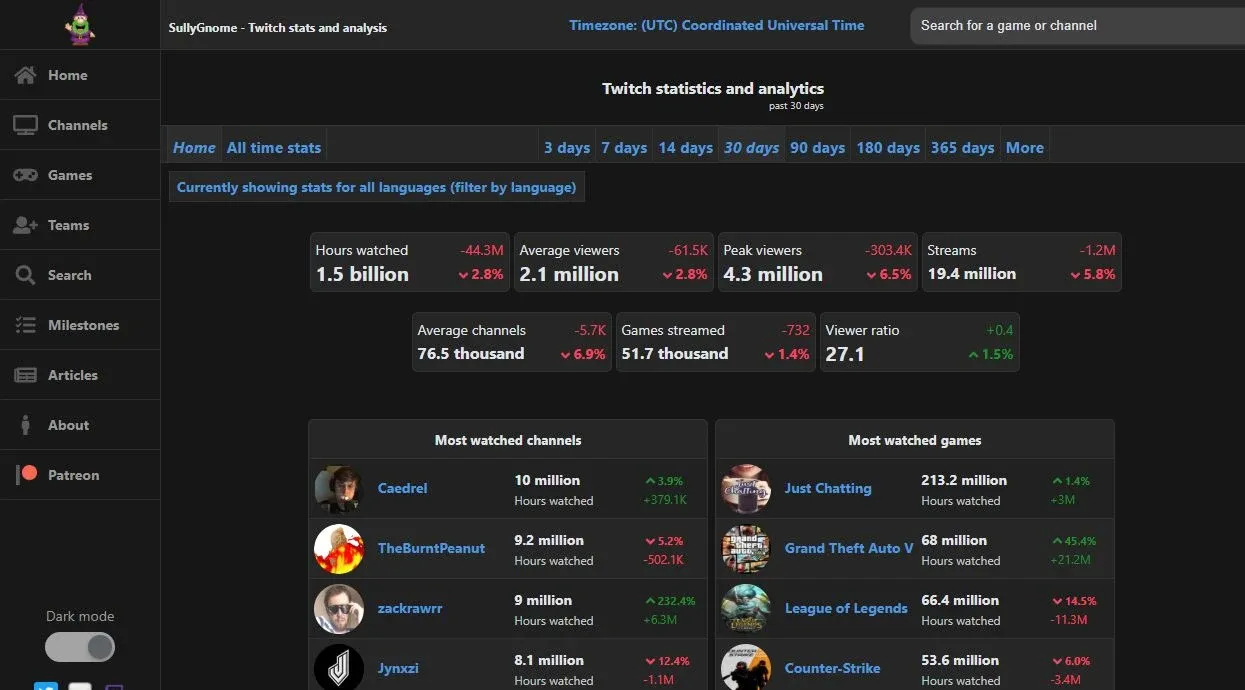Open the More time range options

click(1025, 147)
